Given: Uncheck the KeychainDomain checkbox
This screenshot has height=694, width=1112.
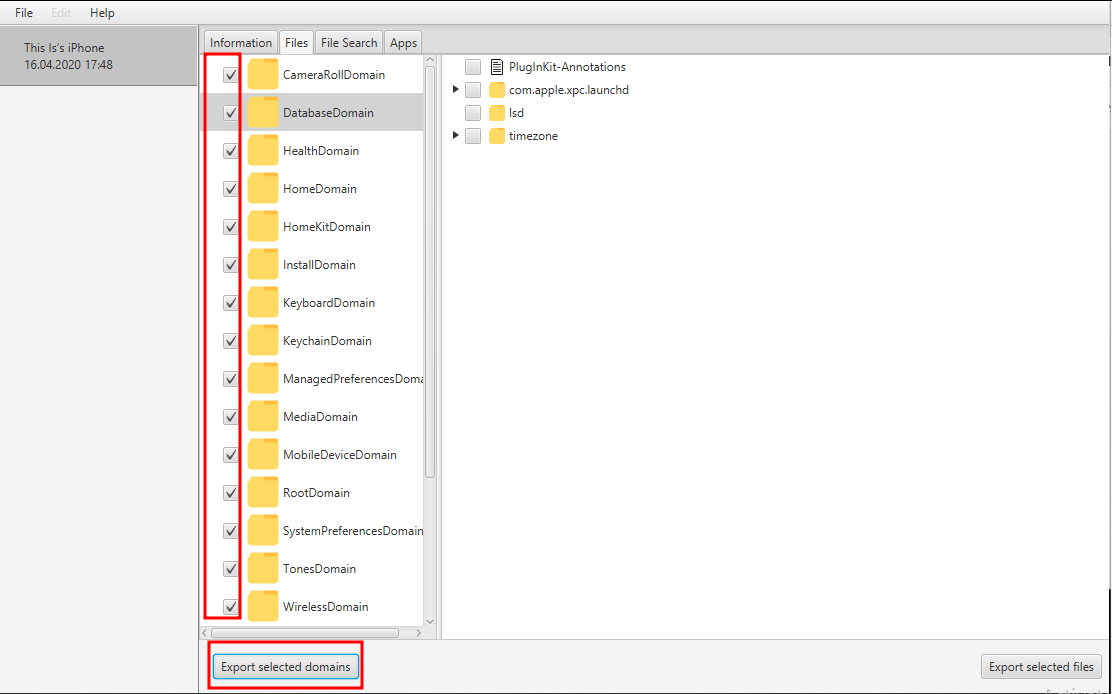Looking at the screenshot, I should 230,341.
